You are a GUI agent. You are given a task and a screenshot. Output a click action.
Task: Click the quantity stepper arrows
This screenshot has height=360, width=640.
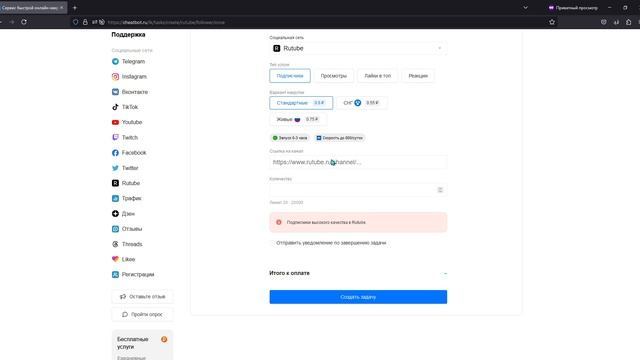coord(440,190)
